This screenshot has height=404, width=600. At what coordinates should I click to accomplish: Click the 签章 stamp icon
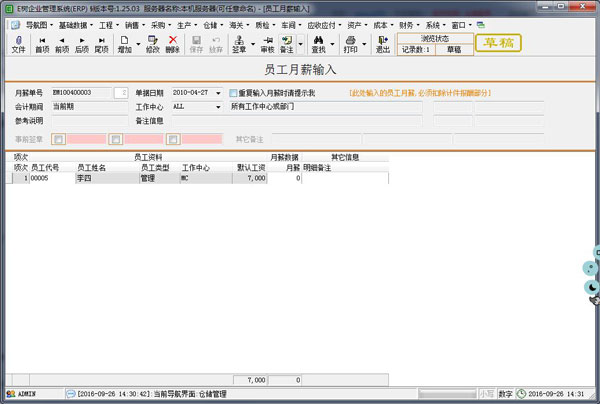click(x=239, y=40)
